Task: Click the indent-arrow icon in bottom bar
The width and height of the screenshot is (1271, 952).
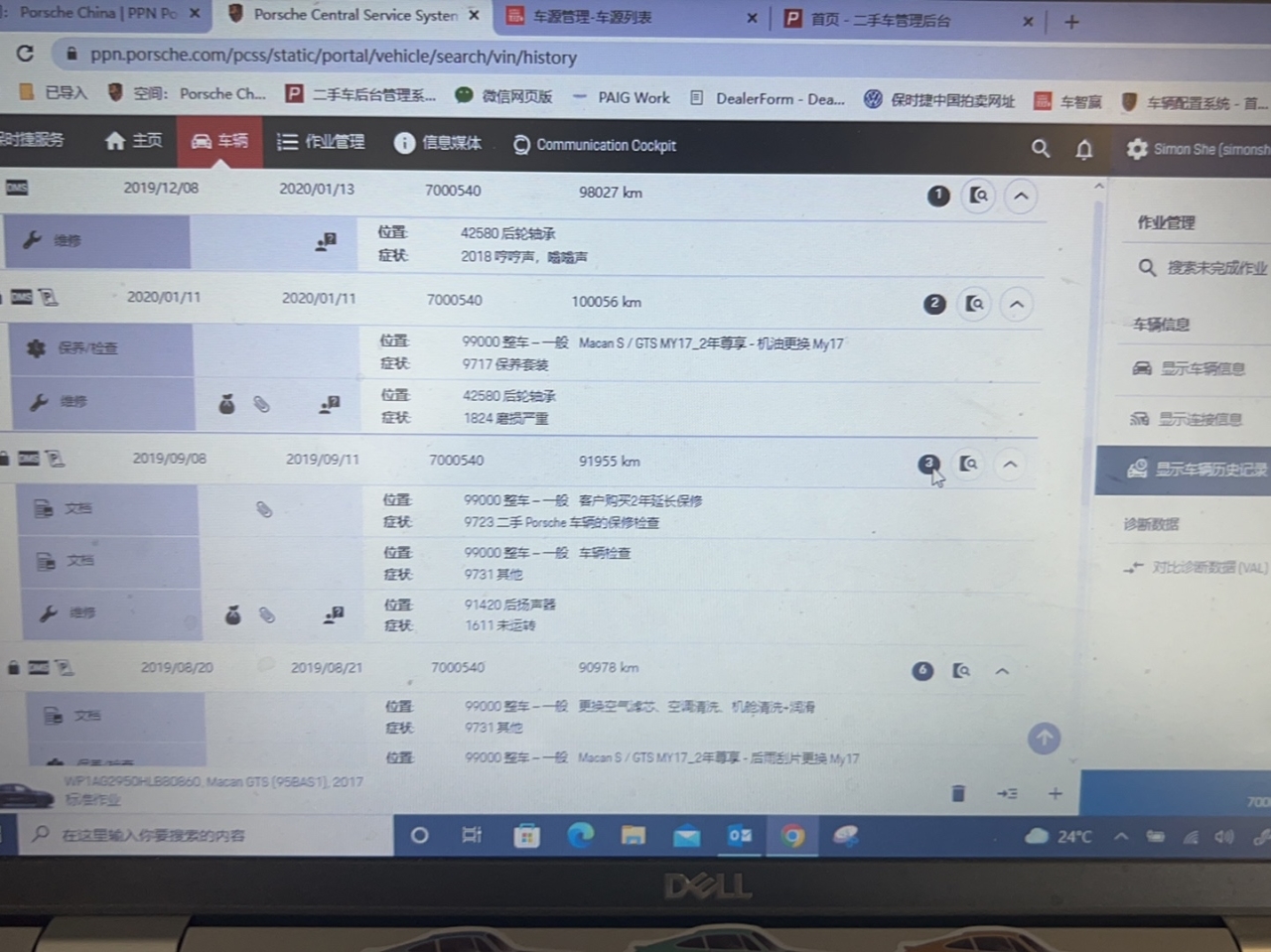Action: 1007,793
